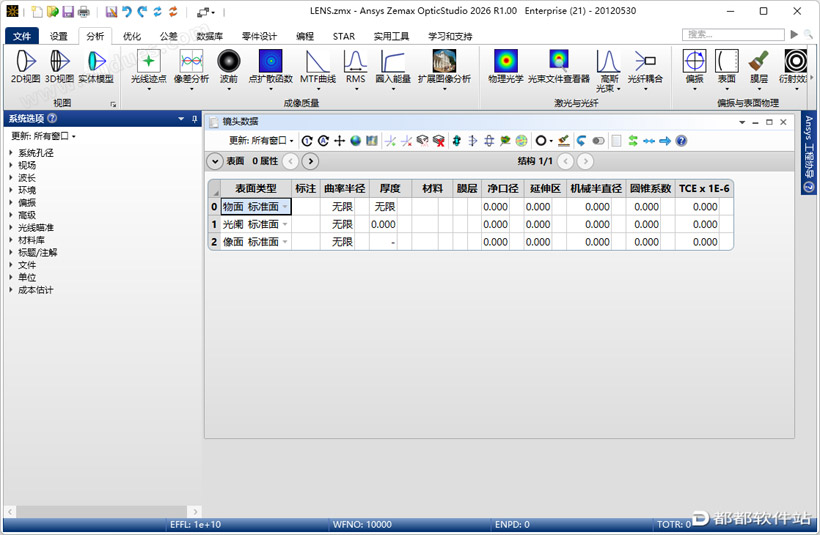Screen dimensions: 820x535
Task: Open RMS analysis tool
Action: coord(356,70)
